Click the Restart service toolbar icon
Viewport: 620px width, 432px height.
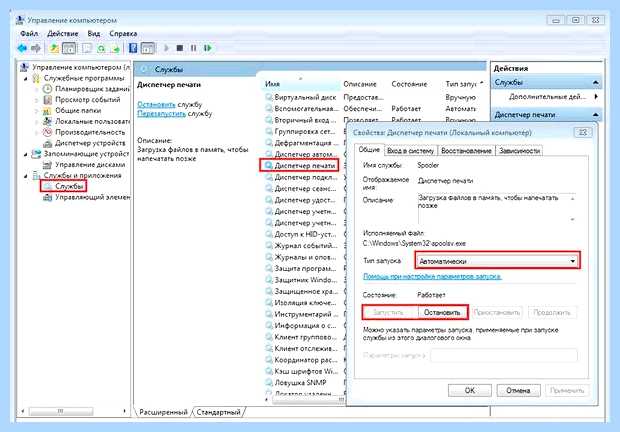207,48
